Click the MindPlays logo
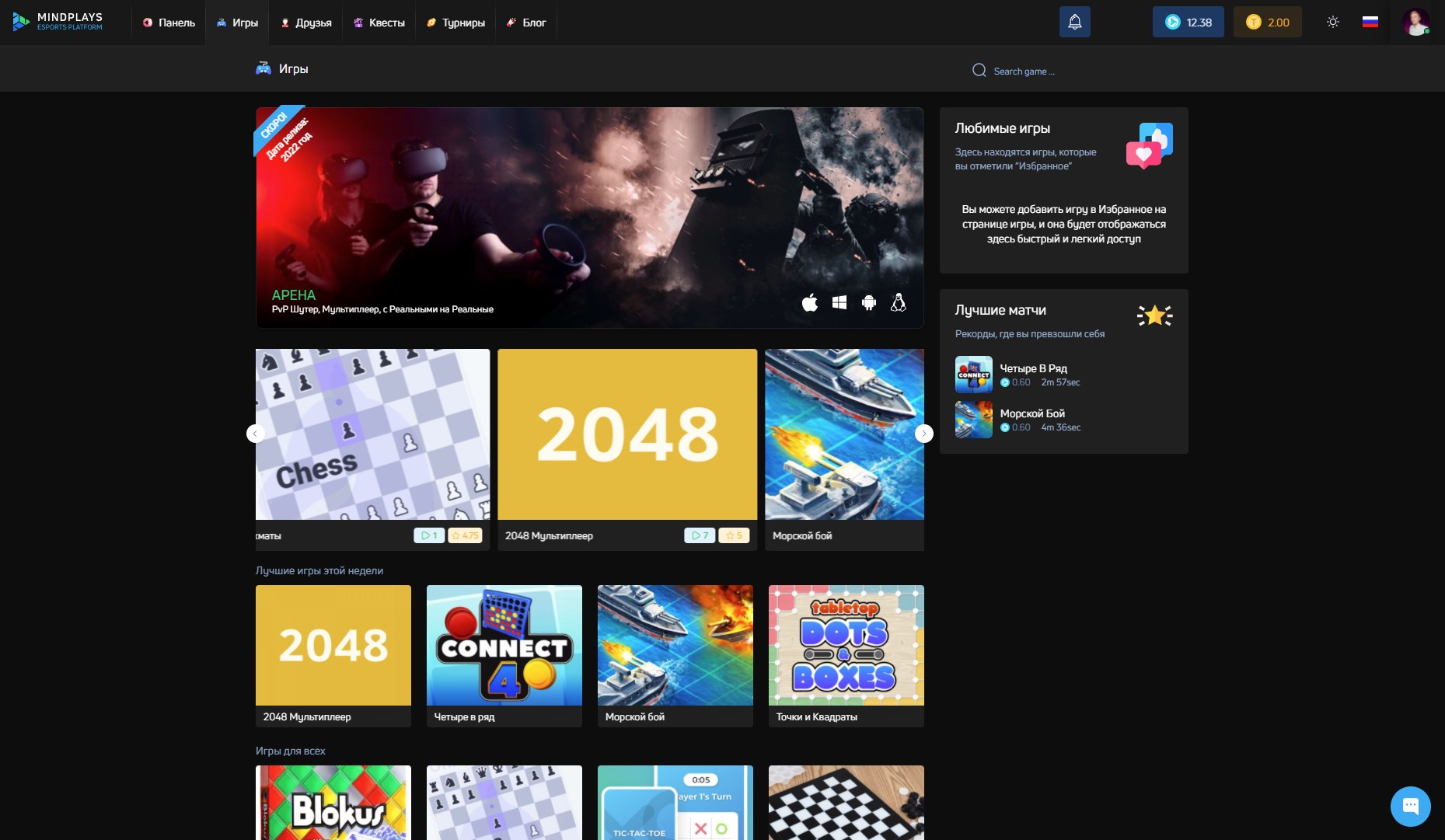1445x840 pixels. click(x=58, y=22)
